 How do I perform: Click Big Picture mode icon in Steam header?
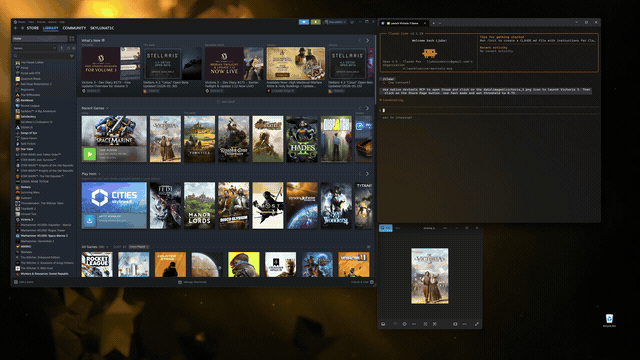tap(352, 22)
